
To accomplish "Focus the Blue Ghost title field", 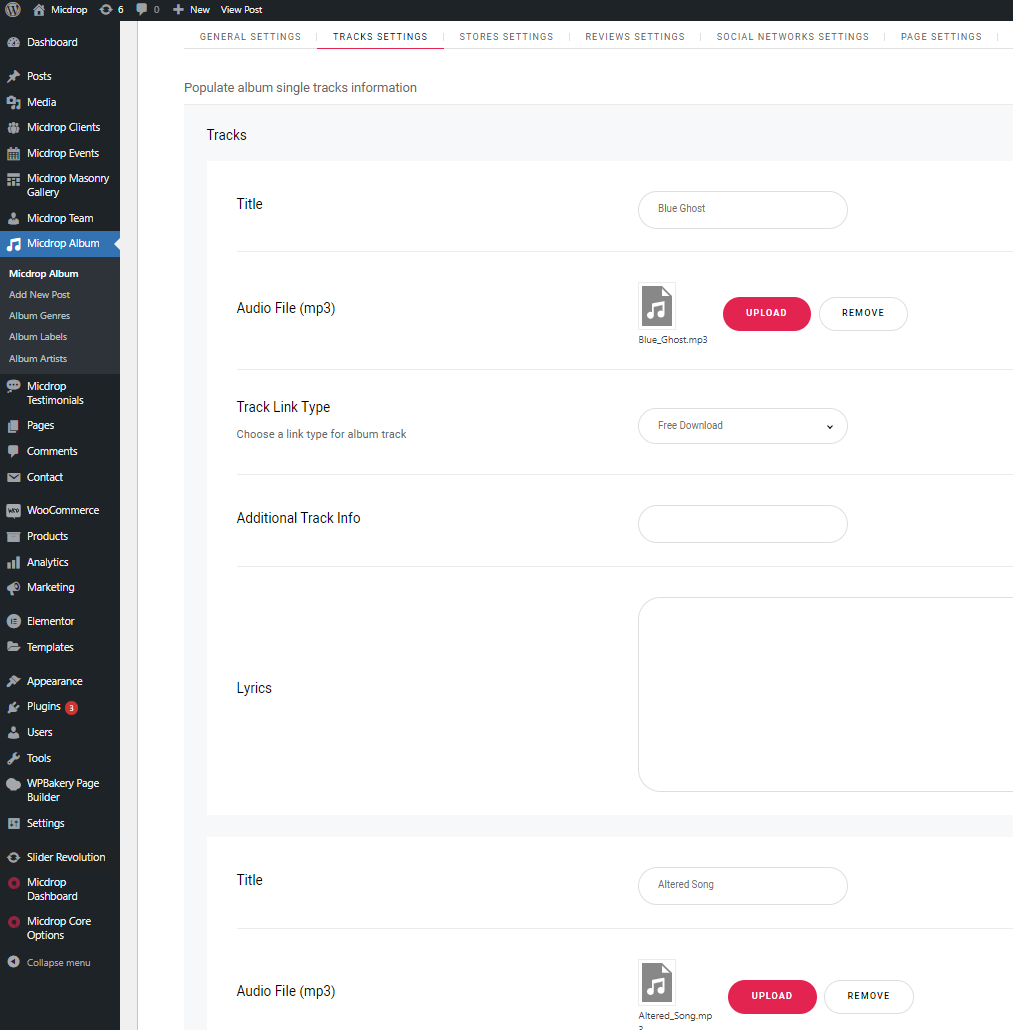I will click(x=742, y=210).
